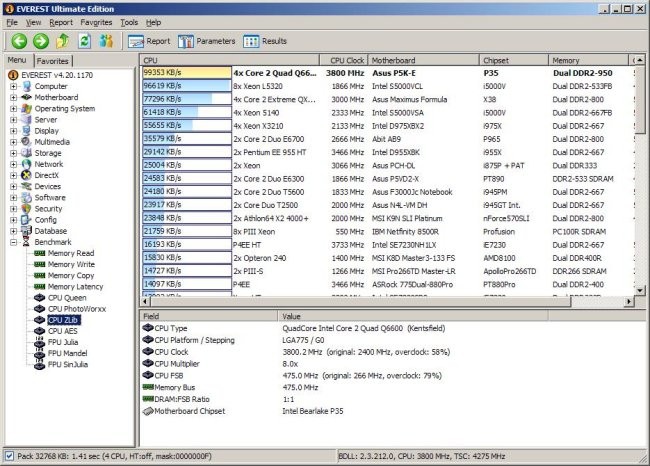Show benchmark Results
This screenshot has height=466, width=650.
pos(265,41)
